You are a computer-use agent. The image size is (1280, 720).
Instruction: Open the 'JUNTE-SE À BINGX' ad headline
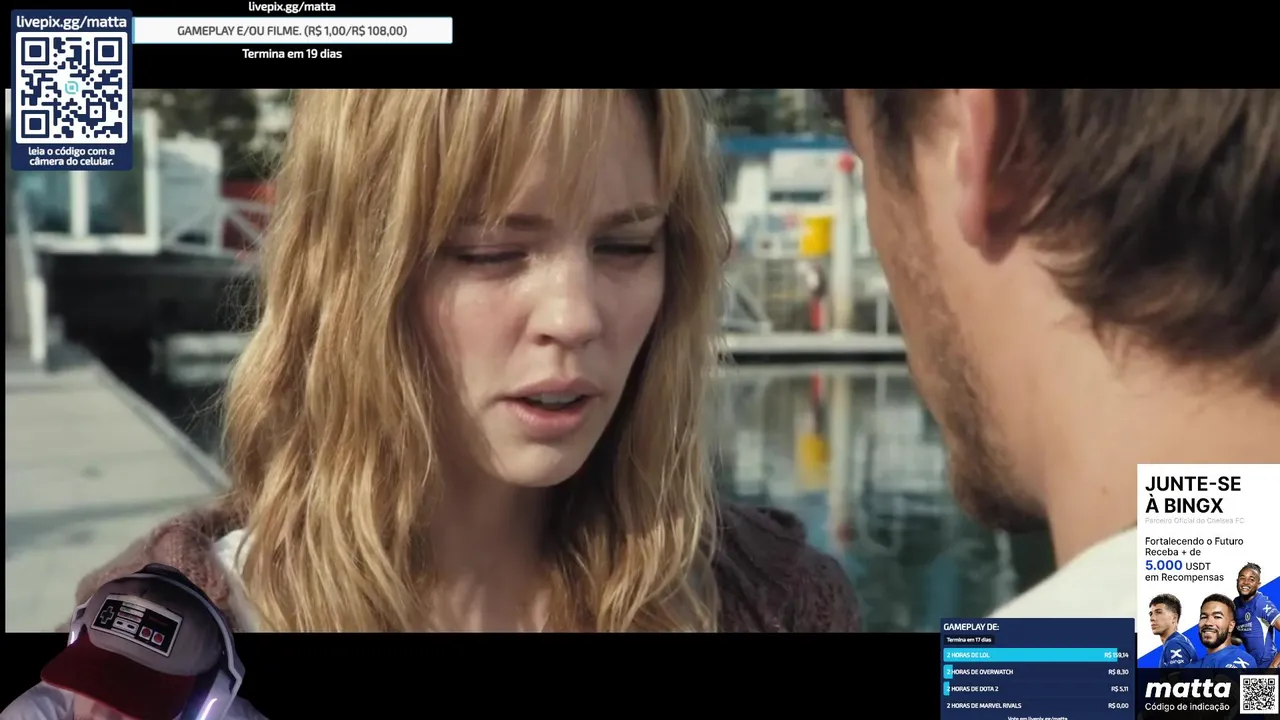pos(1193,495)
